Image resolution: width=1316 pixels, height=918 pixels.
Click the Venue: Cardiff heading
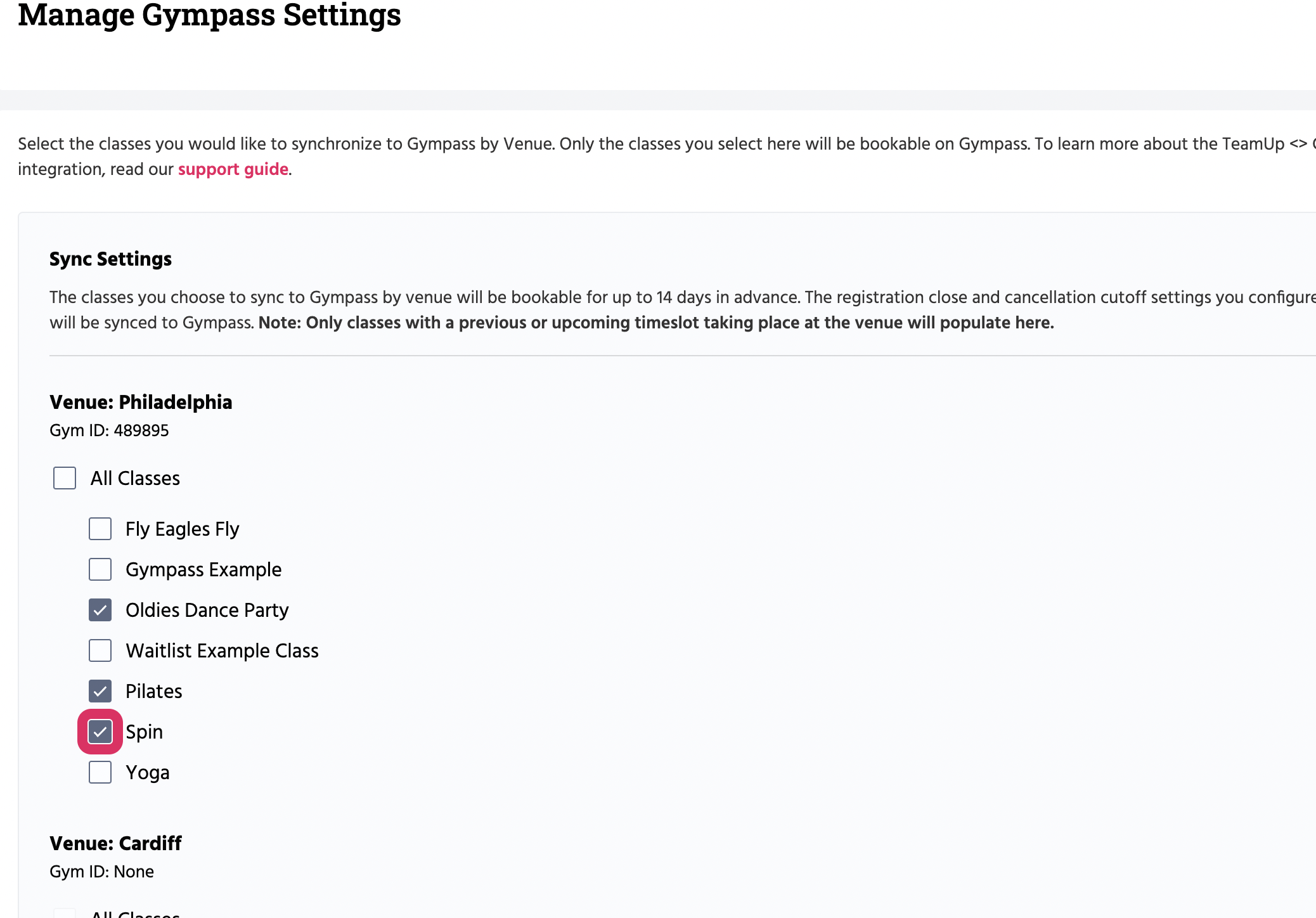point(115,843)
